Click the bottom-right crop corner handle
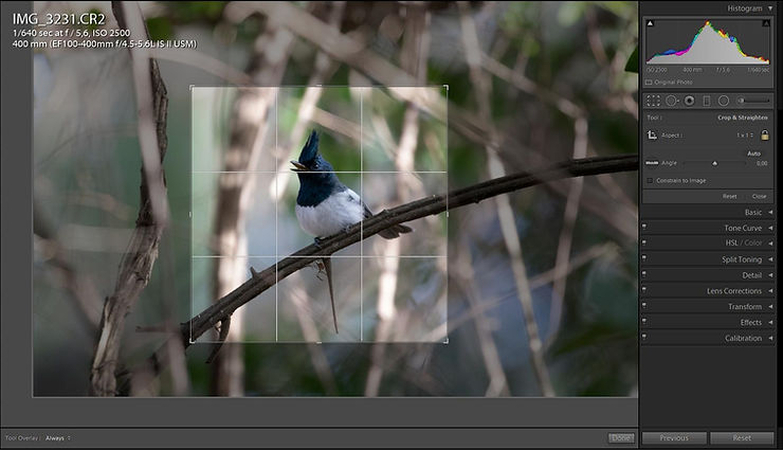This screenshot has width=783, height=450. click(x=446, y=341)
